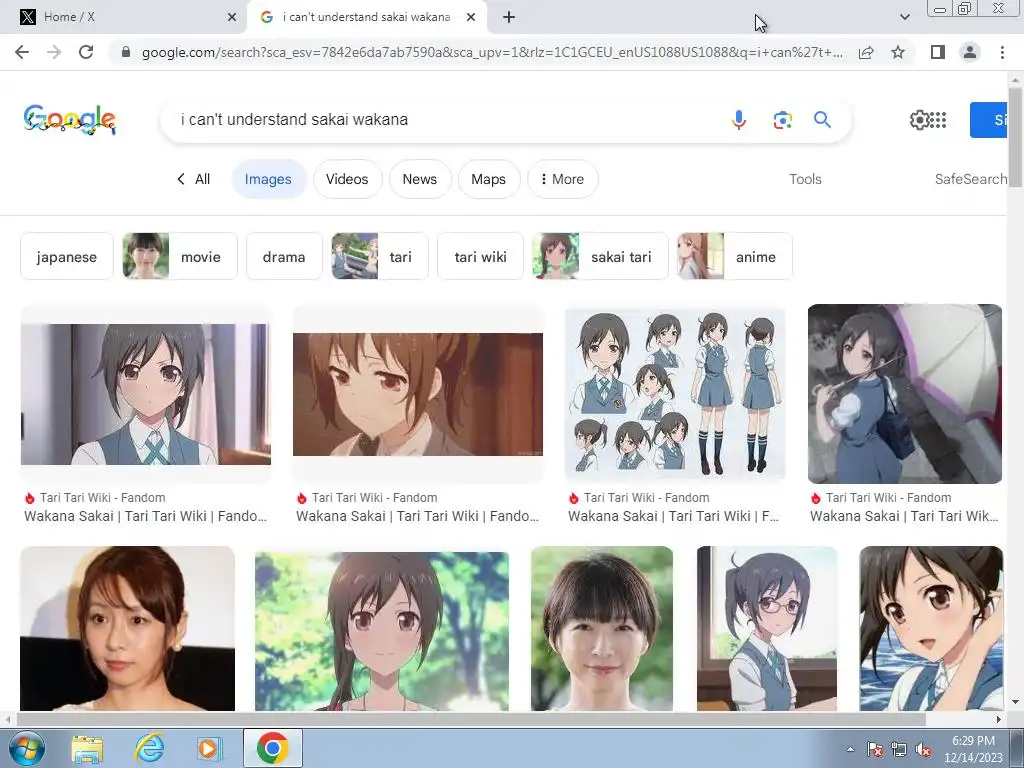Switch to the Home / X tab
The image size is (1024, 768).
[x=124, y=18]
